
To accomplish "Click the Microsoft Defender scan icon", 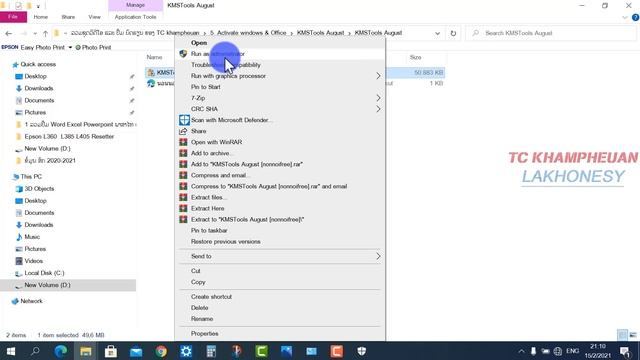I will click(x=184, y=120).
